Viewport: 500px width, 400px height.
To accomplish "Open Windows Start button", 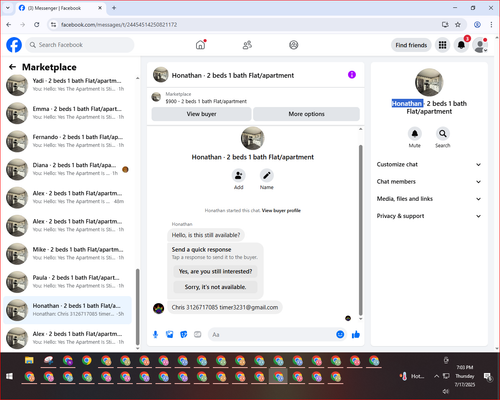I will [x=9, y=377].
